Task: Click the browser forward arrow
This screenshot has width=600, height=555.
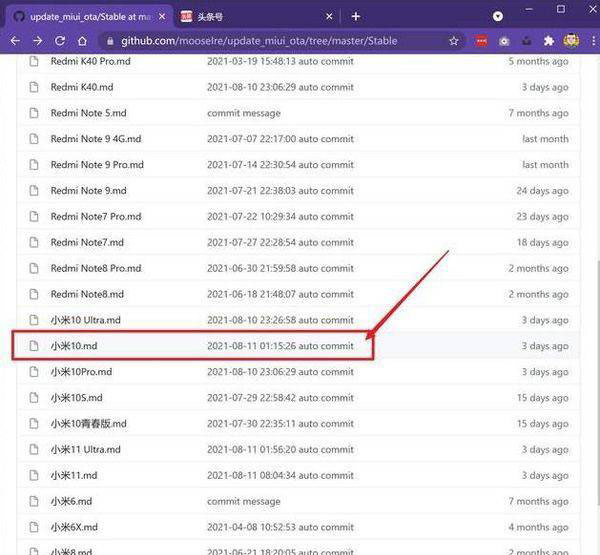Action: (37, 41)
